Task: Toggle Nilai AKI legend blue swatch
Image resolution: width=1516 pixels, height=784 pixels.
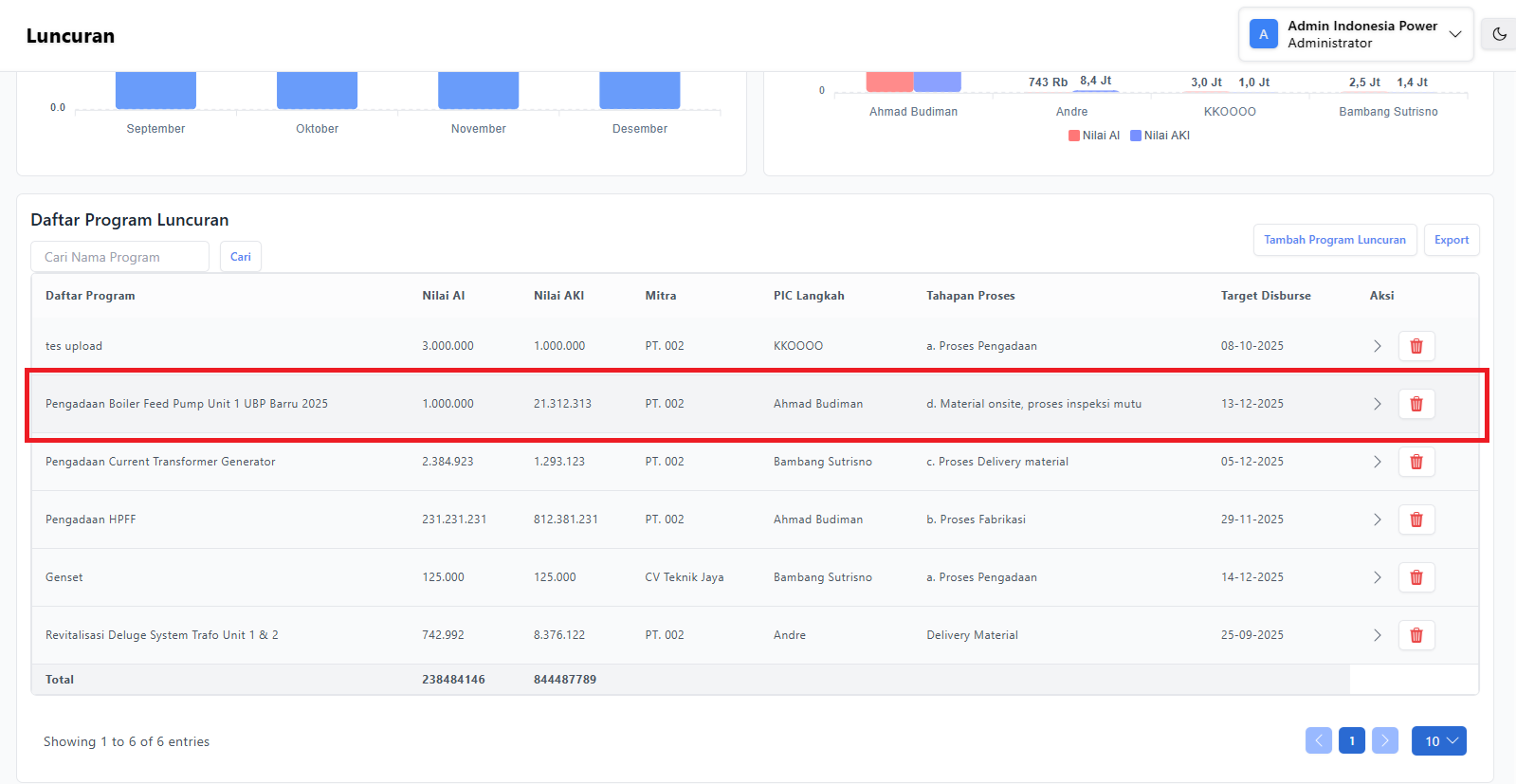Action: (1136, 136)
